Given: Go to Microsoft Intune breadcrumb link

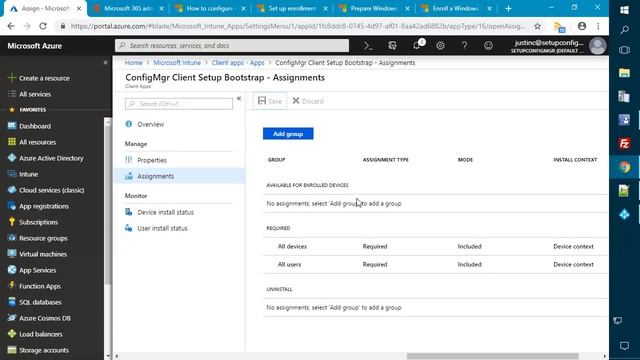Looking at the screenshot, I should (177, 62).
